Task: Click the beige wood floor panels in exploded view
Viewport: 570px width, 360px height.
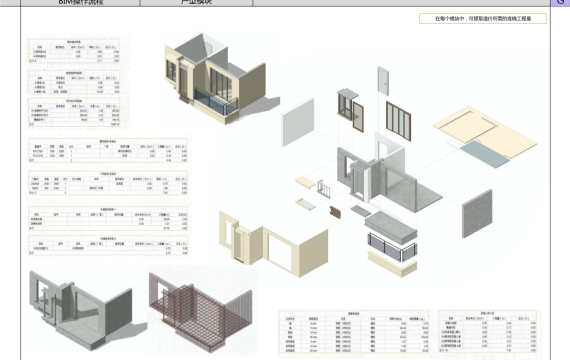Action: pos(485,133)
